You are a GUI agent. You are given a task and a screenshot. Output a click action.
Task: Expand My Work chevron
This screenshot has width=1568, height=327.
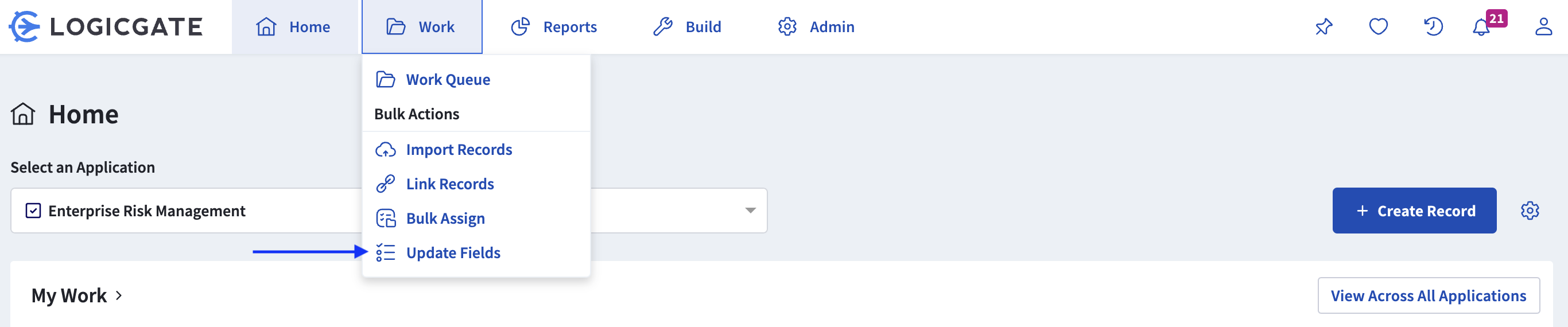click(119, 295)
